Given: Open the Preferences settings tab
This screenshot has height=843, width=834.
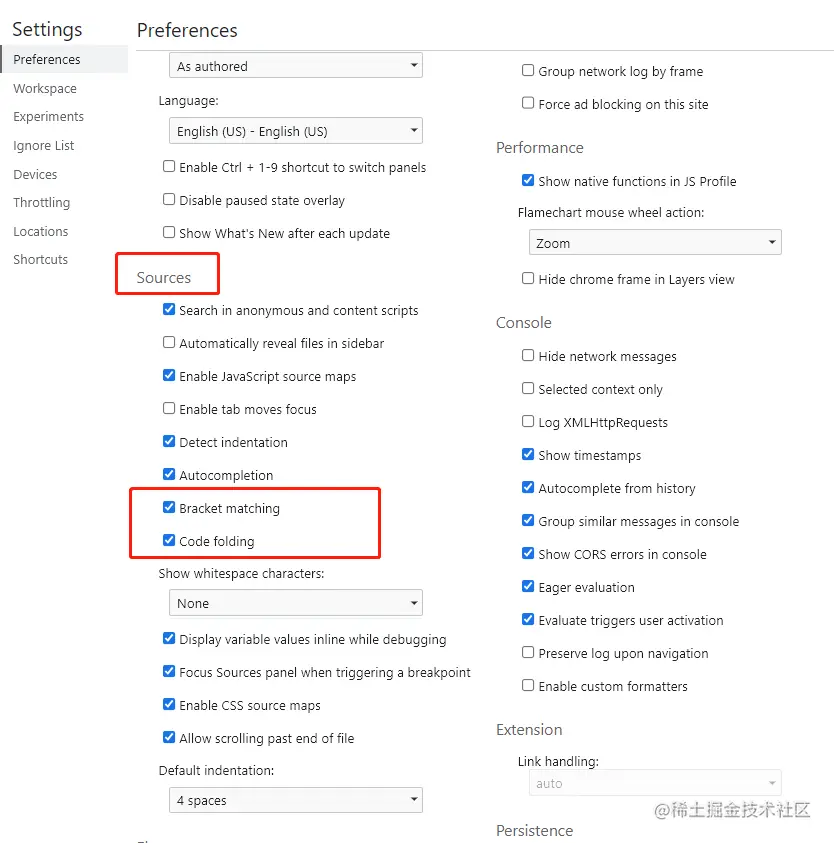Looking at the screenshot, I should point(47,60).
